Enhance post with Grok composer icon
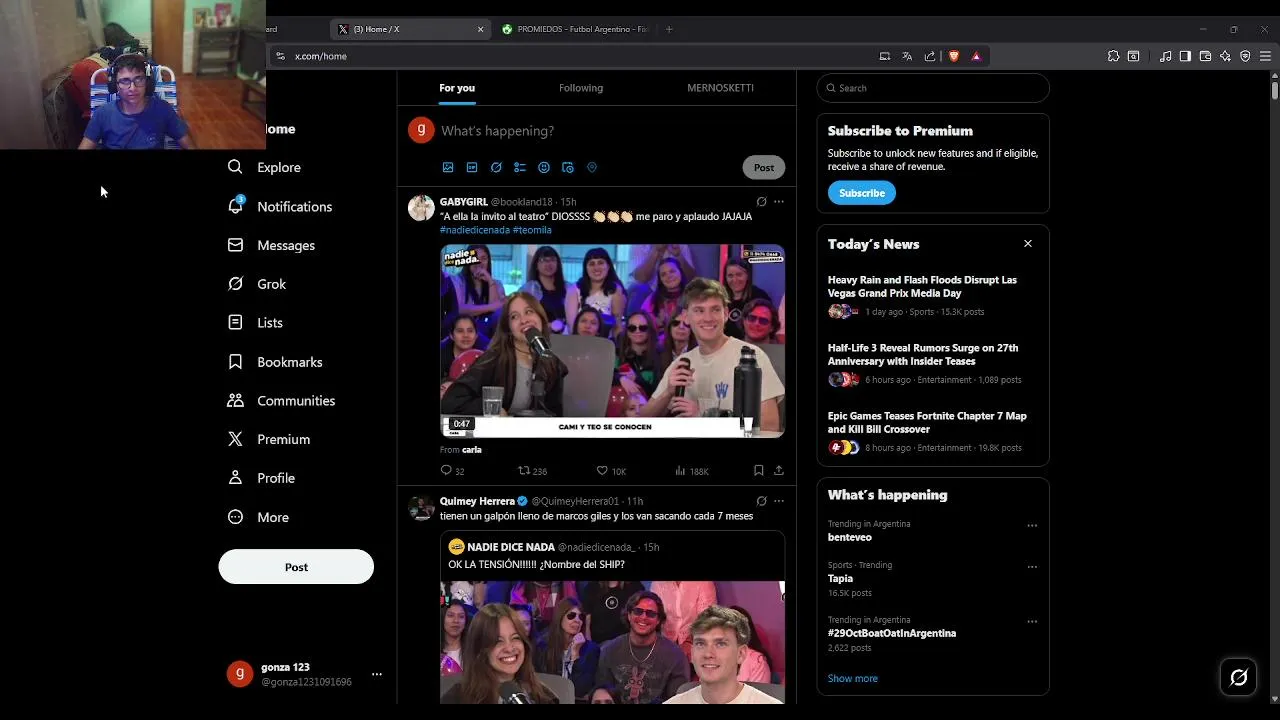This screenshot has height=720, width=1280. pos(496,167)
